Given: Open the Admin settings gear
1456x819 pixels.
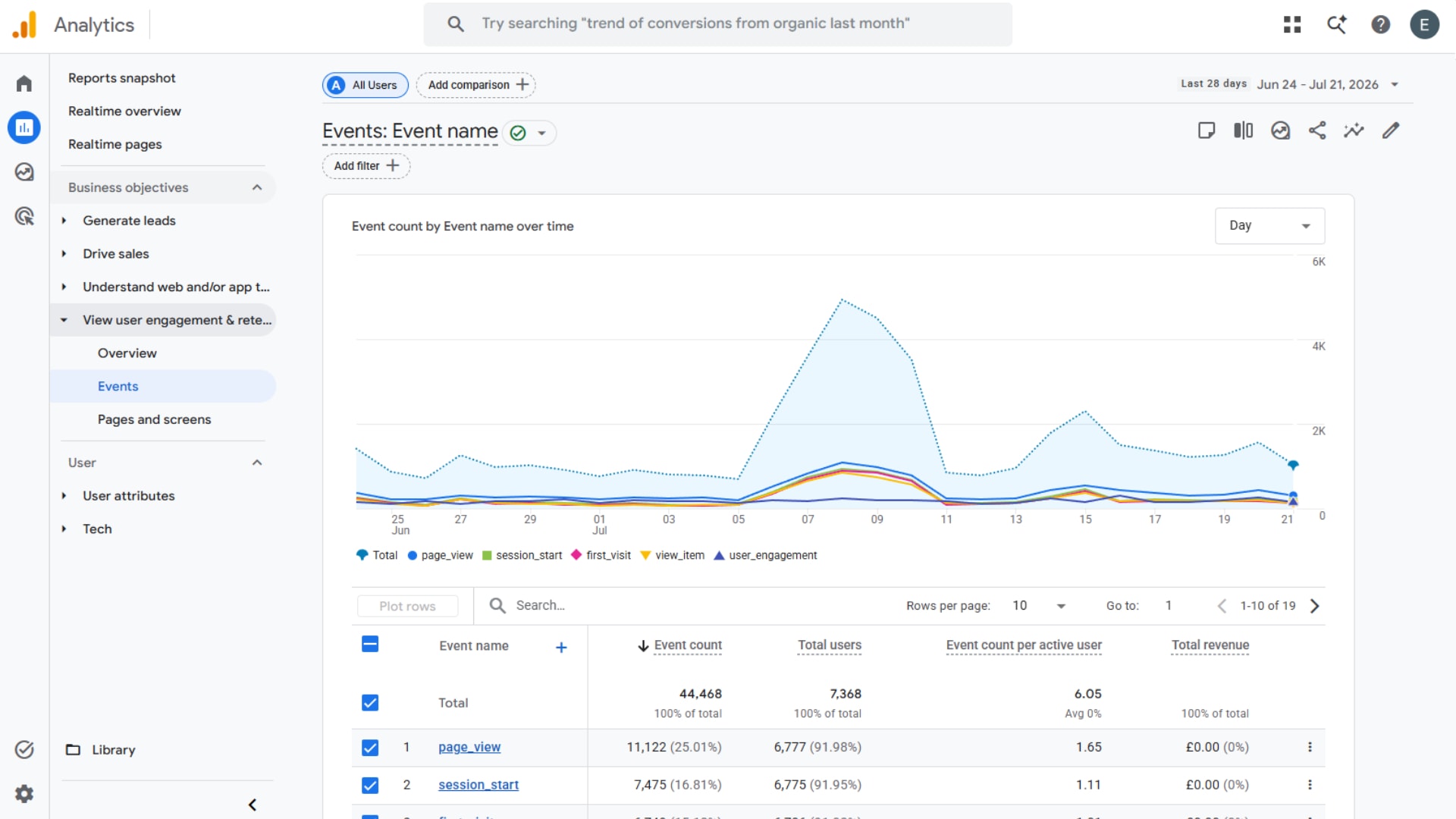Looking at the screenshot, I should pos(24,794).
